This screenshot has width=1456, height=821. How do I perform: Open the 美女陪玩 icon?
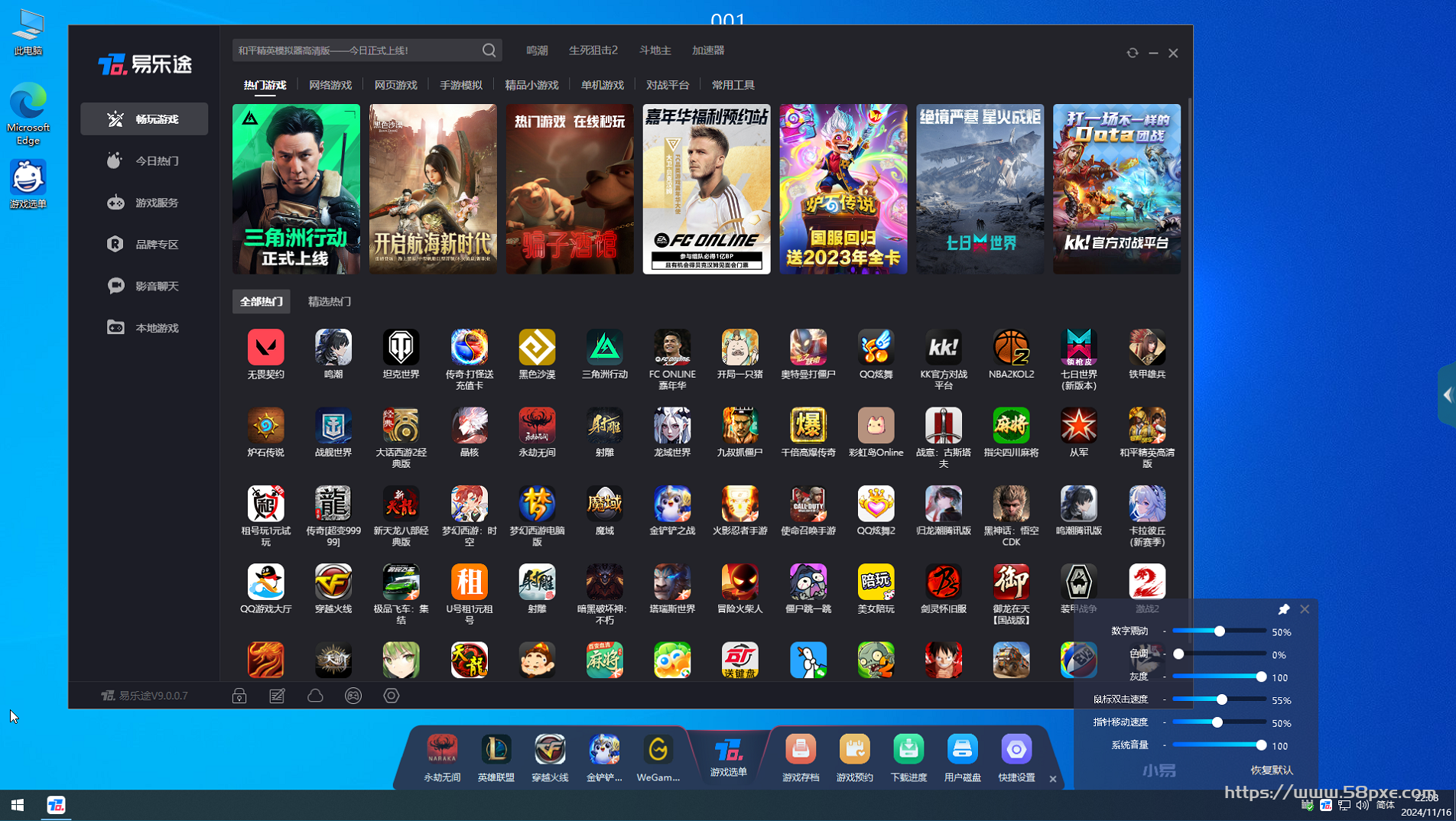876,582
